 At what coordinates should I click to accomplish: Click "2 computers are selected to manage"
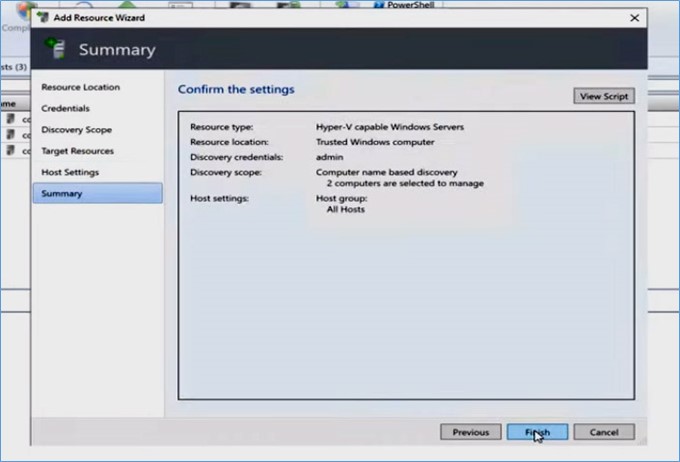click(405, 183)
